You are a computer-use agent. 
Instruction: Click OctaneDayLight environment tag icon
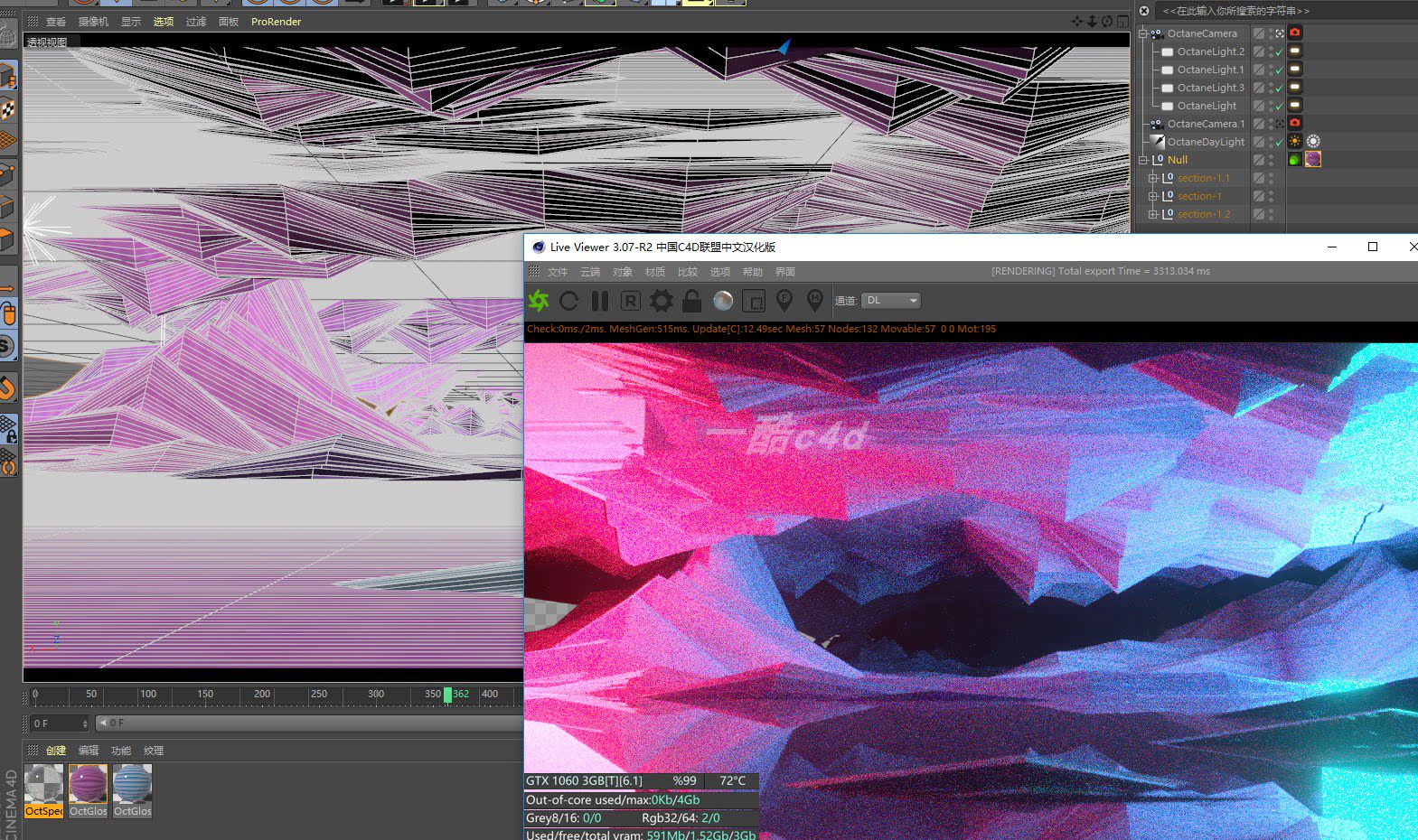1313,141
